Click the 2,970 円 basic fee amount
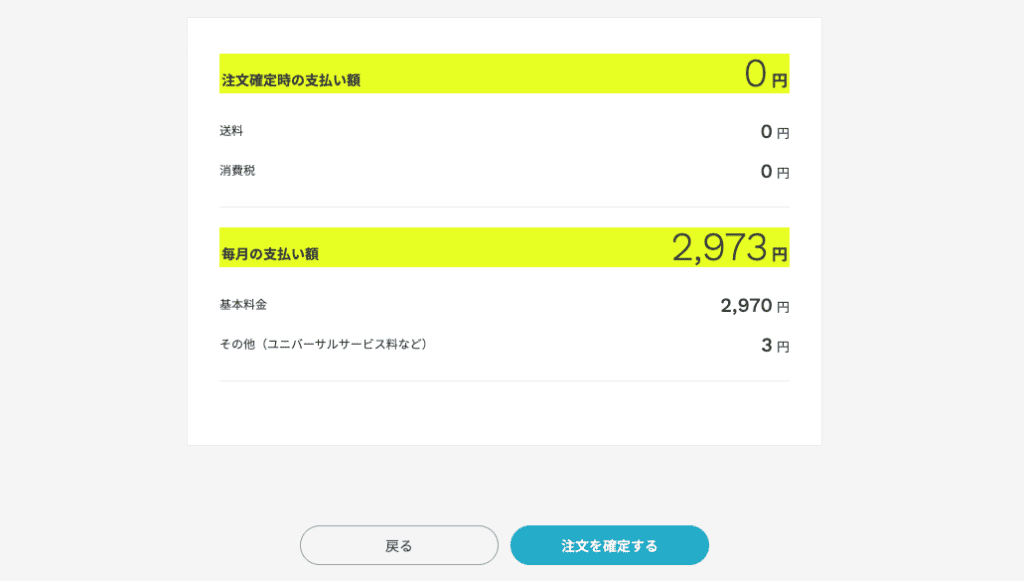Viewport: 1024px width, 581px height. pos(755,306)
